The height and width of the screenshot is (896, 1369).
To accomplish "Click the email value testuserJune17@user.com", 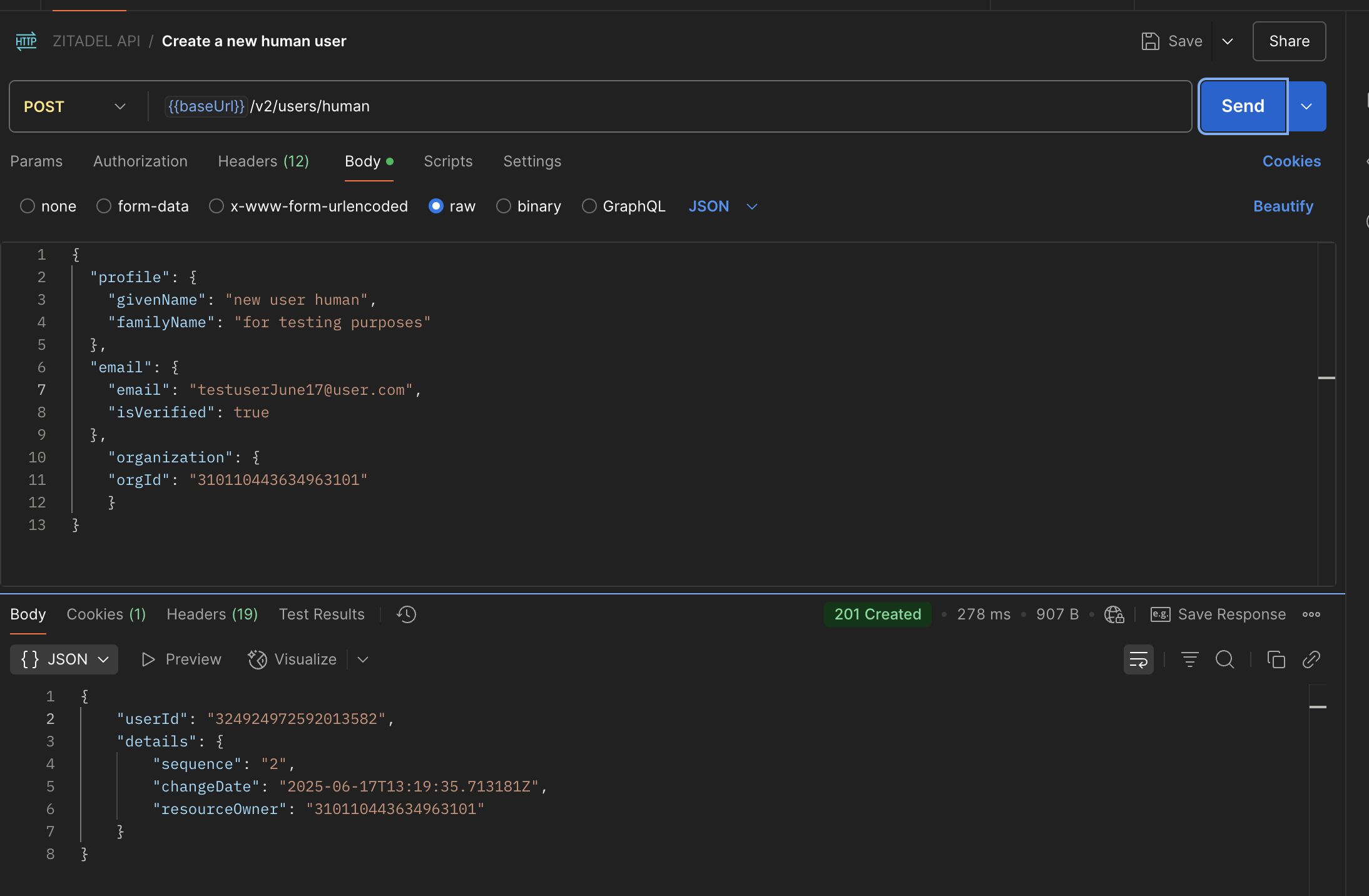I will (301, 390).
